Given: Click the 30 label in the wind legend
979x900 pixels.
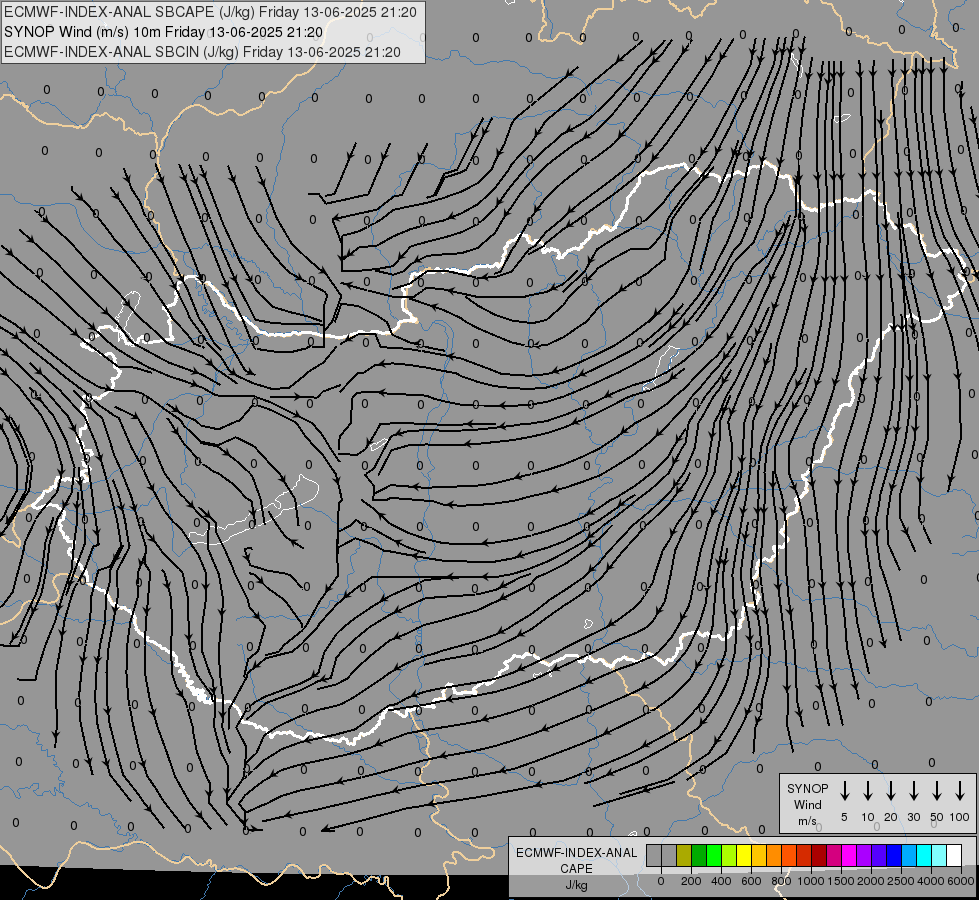Looking at the screenshot, I should 913,817.
